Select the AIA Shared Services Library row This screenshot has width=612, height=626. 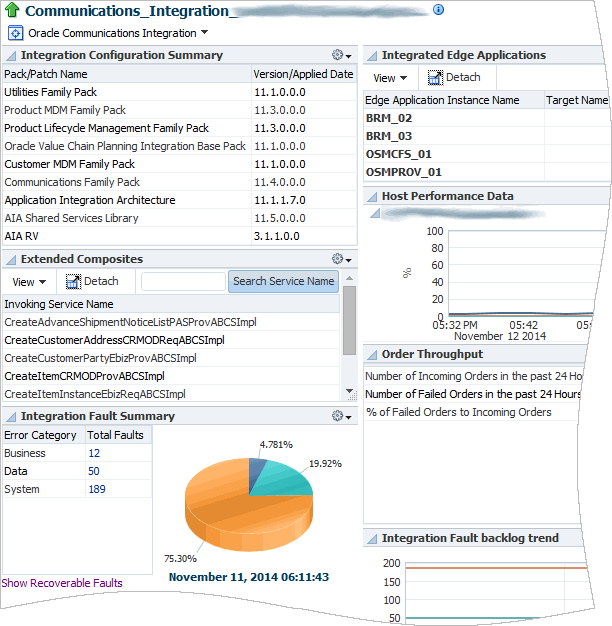[180, 218]
